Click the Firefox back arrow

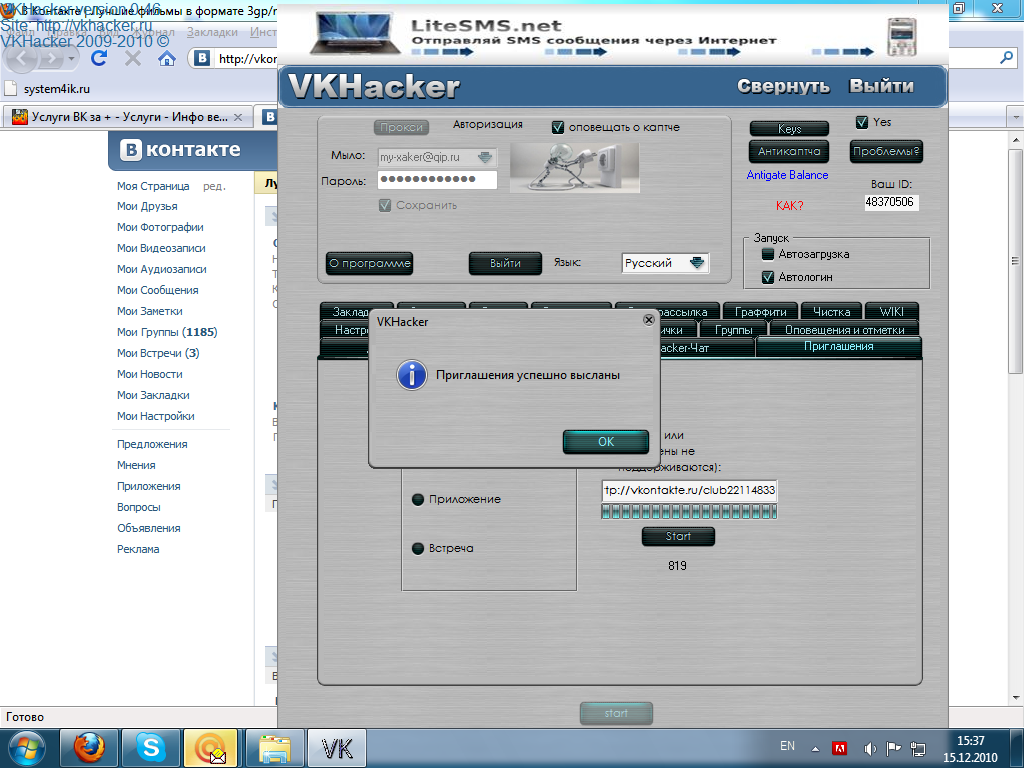coord(22,59)
